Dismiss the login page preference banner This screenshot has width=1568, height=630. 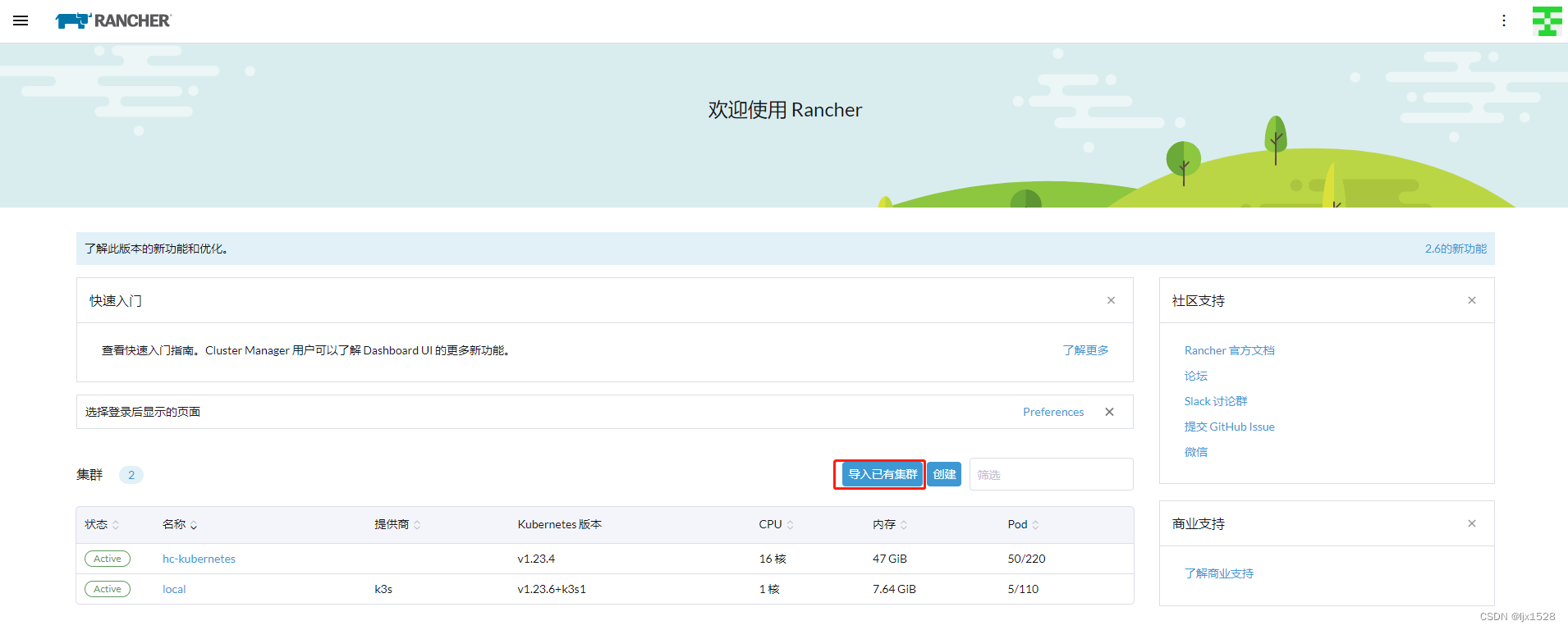1109,412
